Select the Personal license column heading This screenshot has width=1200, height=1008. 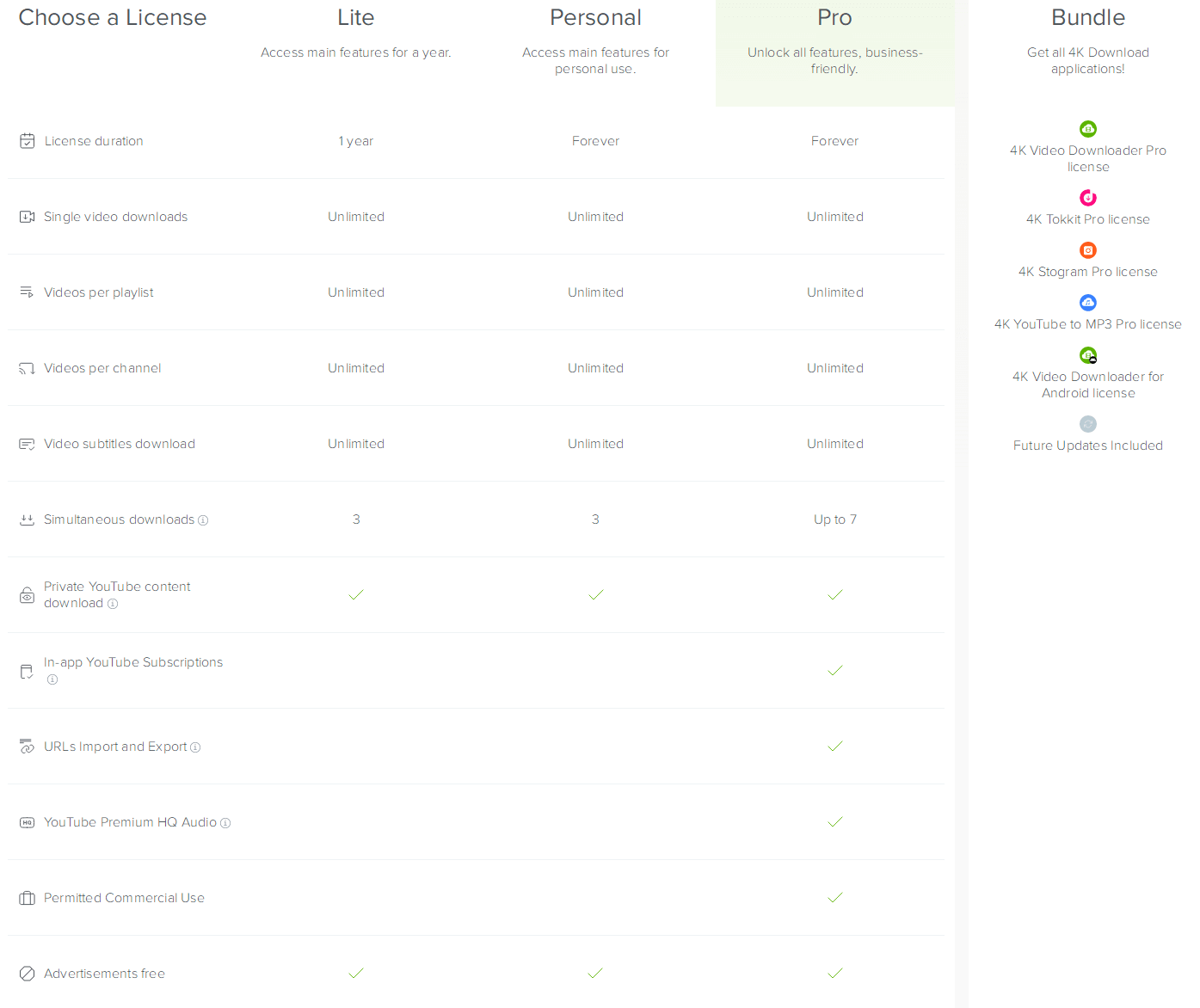595,17
